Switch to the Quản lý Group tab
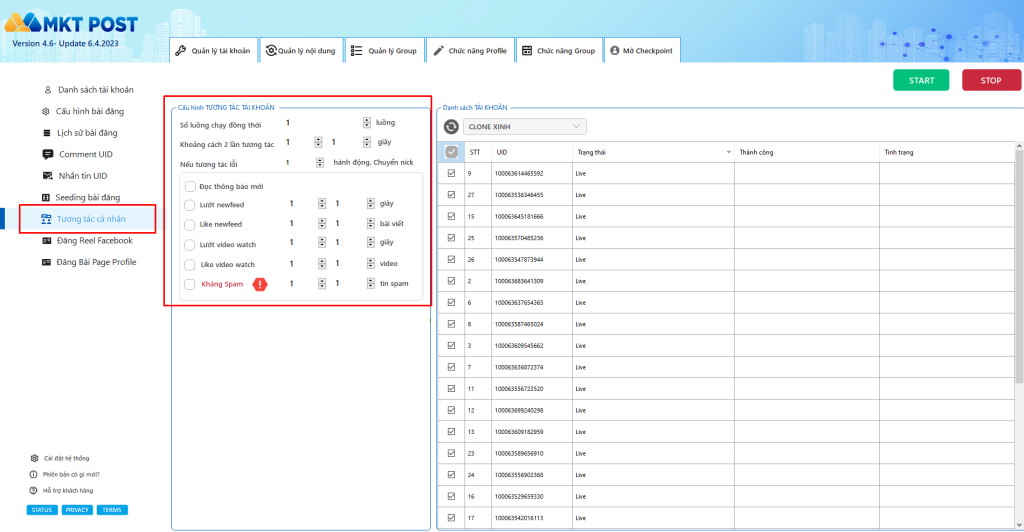This screenshot has width=1024, height=532. click(x=384, y=50)
